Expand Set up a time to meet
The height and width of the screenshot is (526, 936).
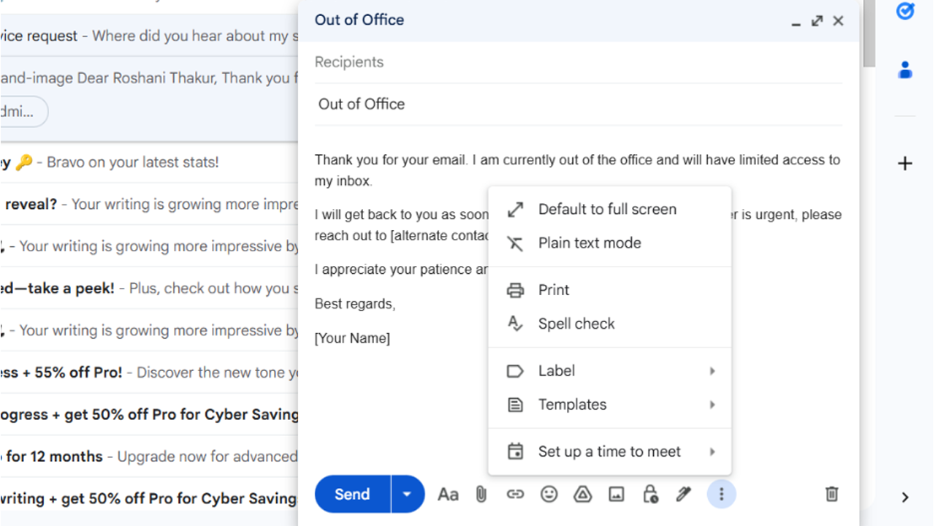point(610,452)
